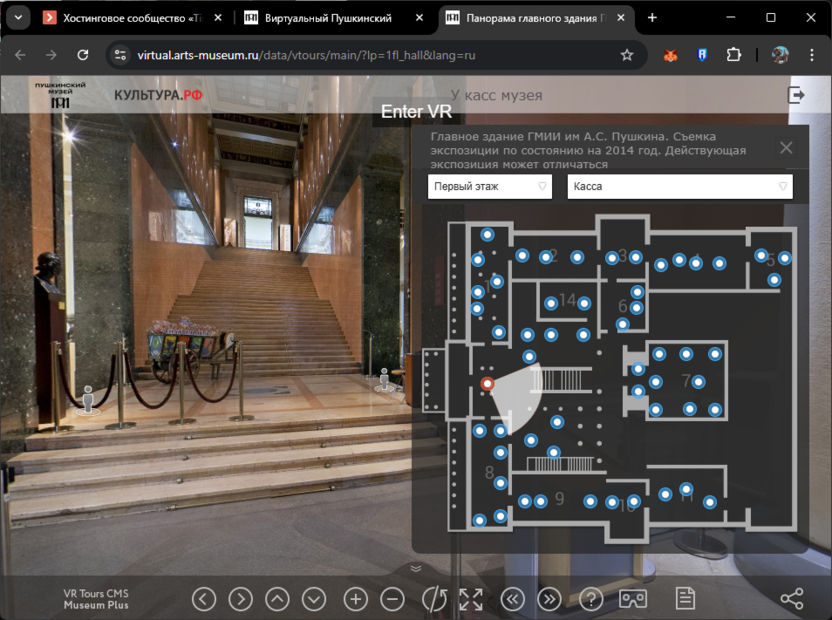This screenshot has width=832, height=620.
Task: Click the share icon
Action: click(x=791, y=599)
